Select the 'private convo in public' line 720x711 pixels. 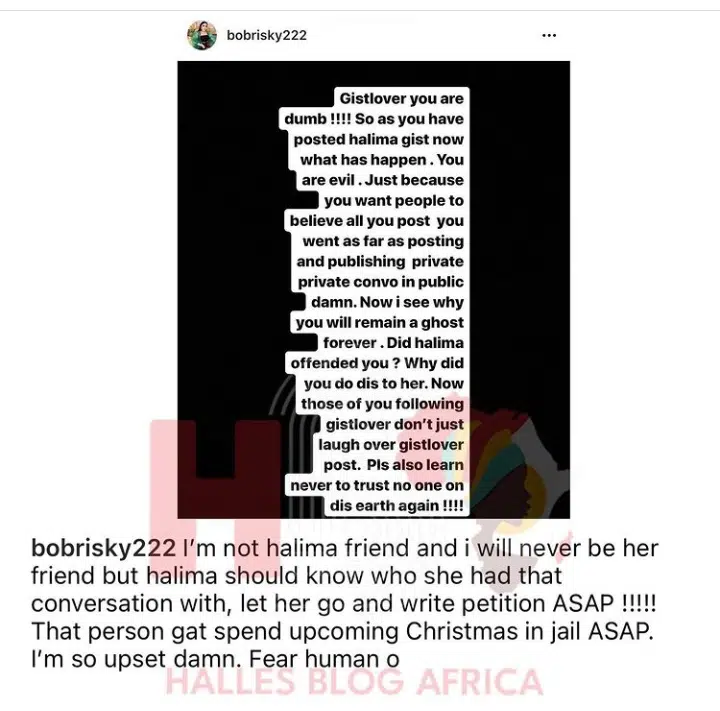(381, 282)
